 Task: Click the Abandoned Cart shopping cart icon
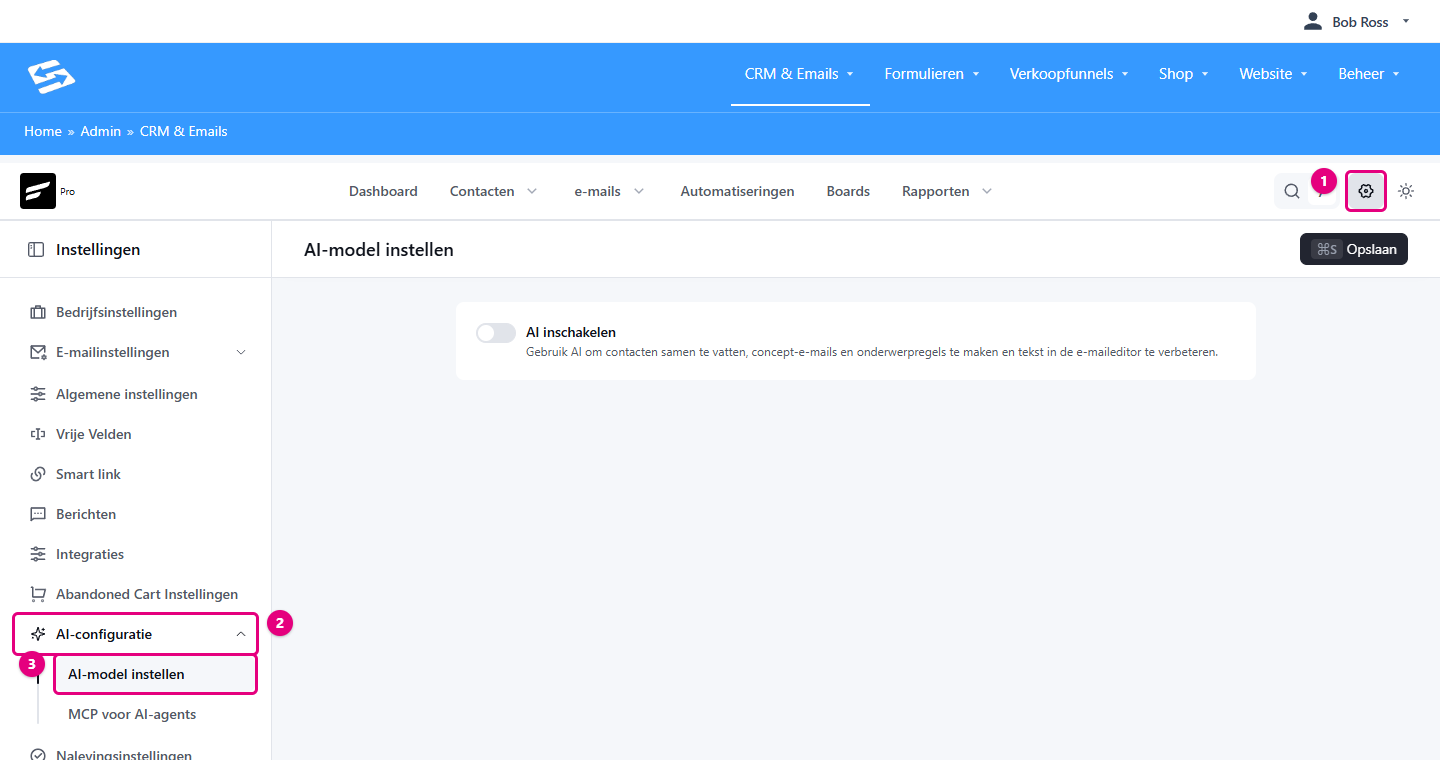[x=38, y=594]
